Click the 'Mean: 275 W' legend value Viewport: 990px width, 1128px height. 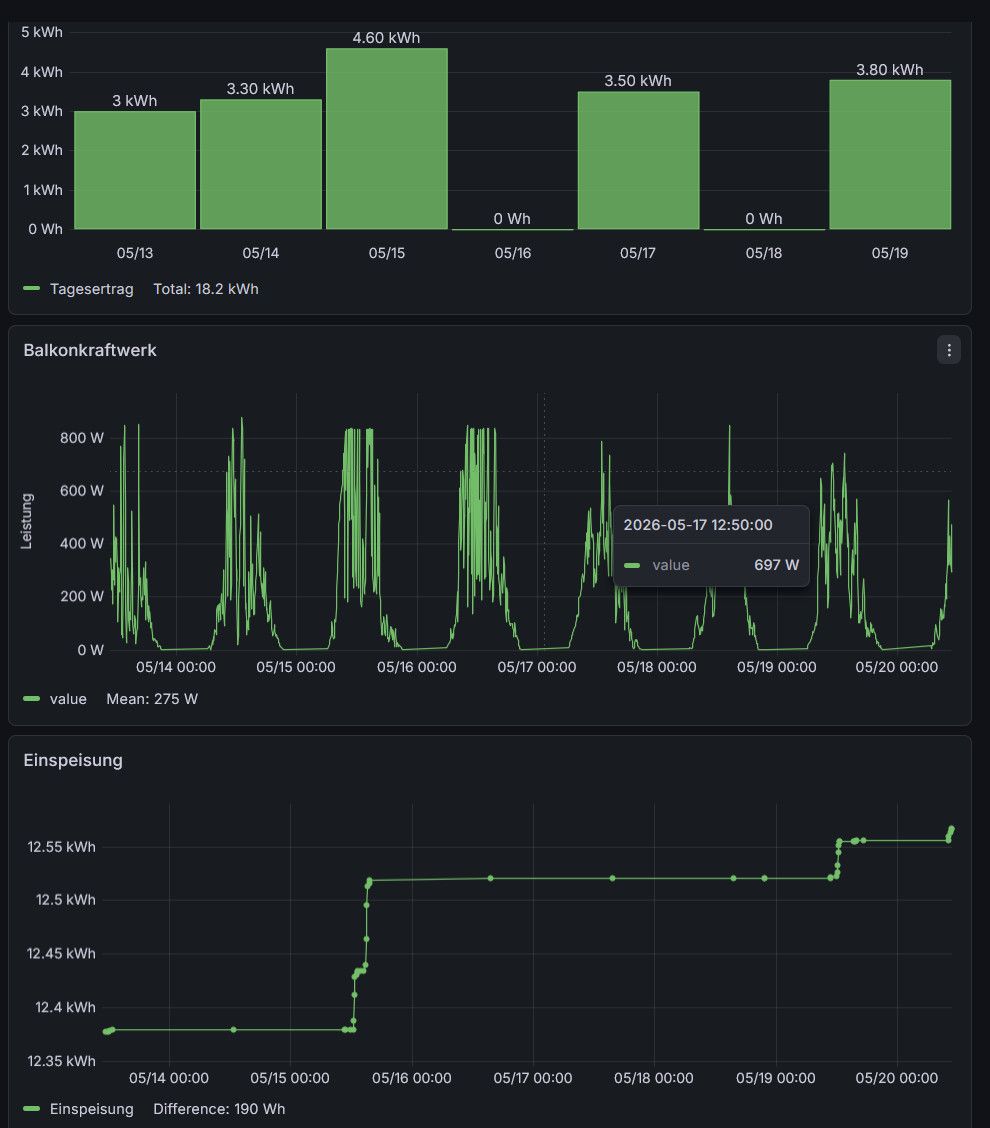[x=152, y=699]
